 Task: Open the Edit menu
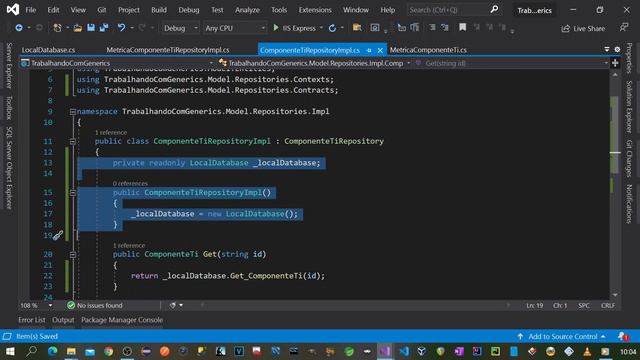[x=53, y=10]
